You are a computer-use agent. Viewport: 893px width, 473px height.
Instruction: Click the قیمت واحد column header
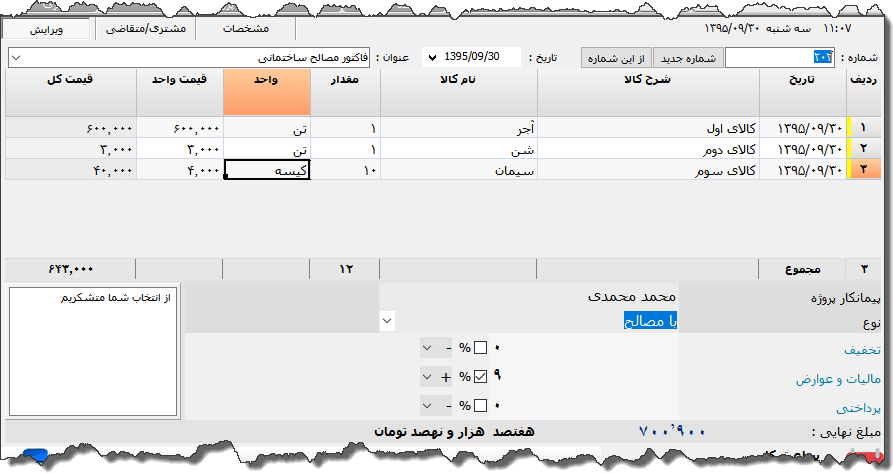point(179,92)
